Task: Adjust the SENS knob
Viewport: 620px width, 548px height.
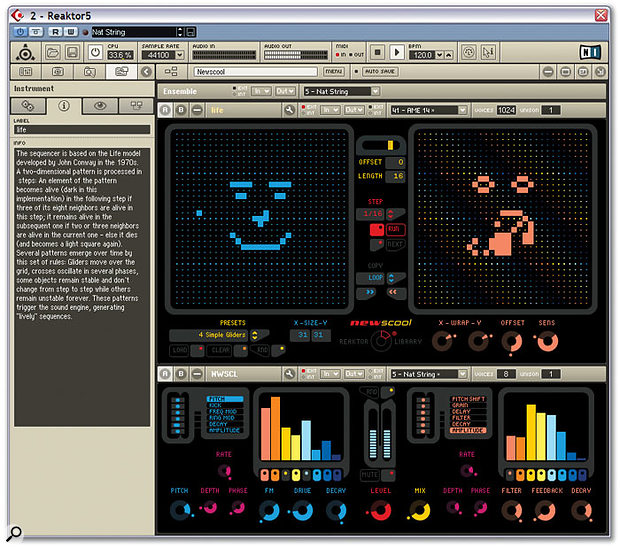Action: point(548,341)
